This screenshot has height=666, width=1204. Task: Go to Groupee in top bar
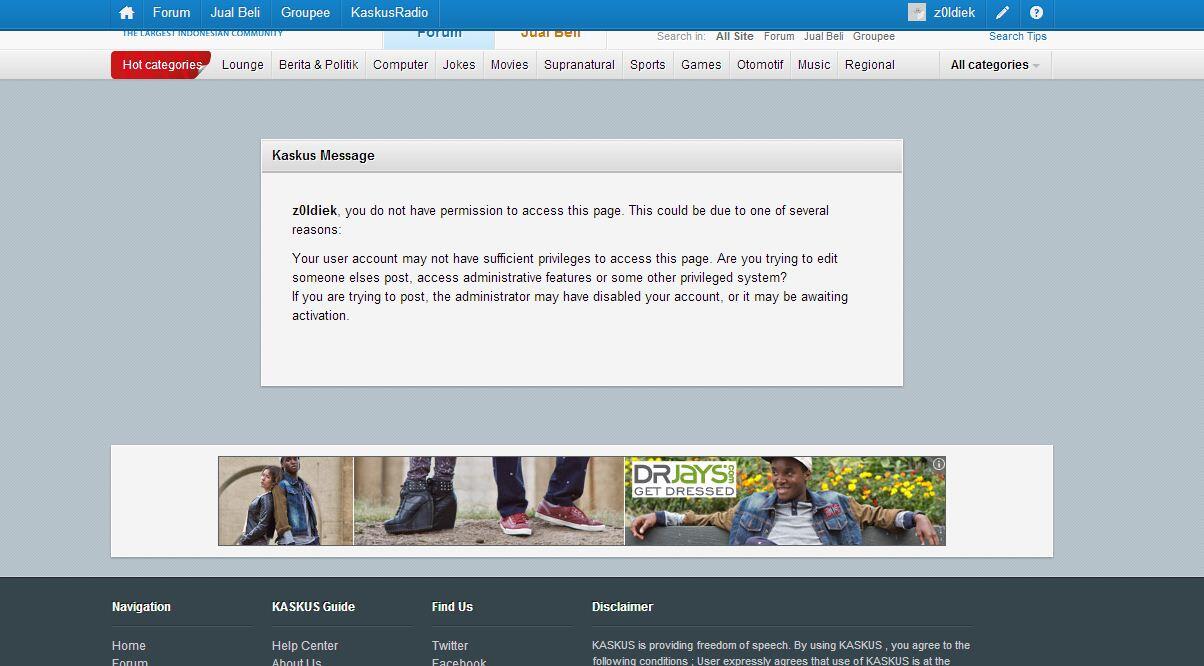click(305, 13)
